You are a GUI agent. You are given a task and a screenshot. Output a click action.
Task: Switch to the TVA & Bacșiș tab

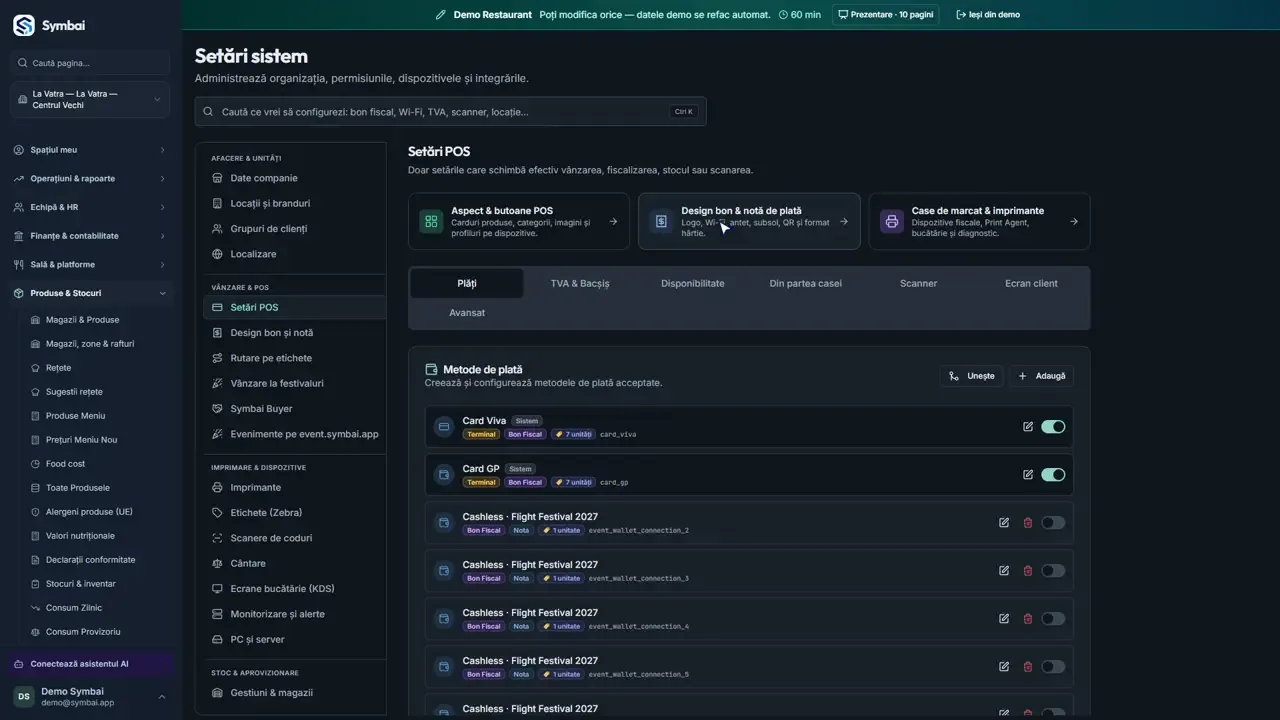pos(580,283)
